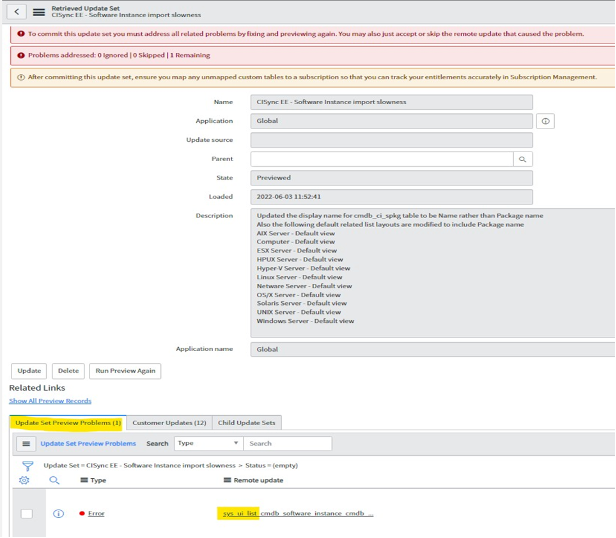
Task: Toggle the list filter funnel icon
Action: [28, 466]
